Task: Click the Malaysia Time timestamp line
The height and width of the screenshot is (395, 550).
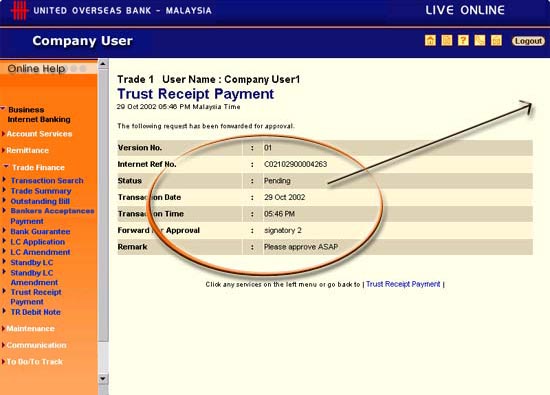Action: click(179, 107)
